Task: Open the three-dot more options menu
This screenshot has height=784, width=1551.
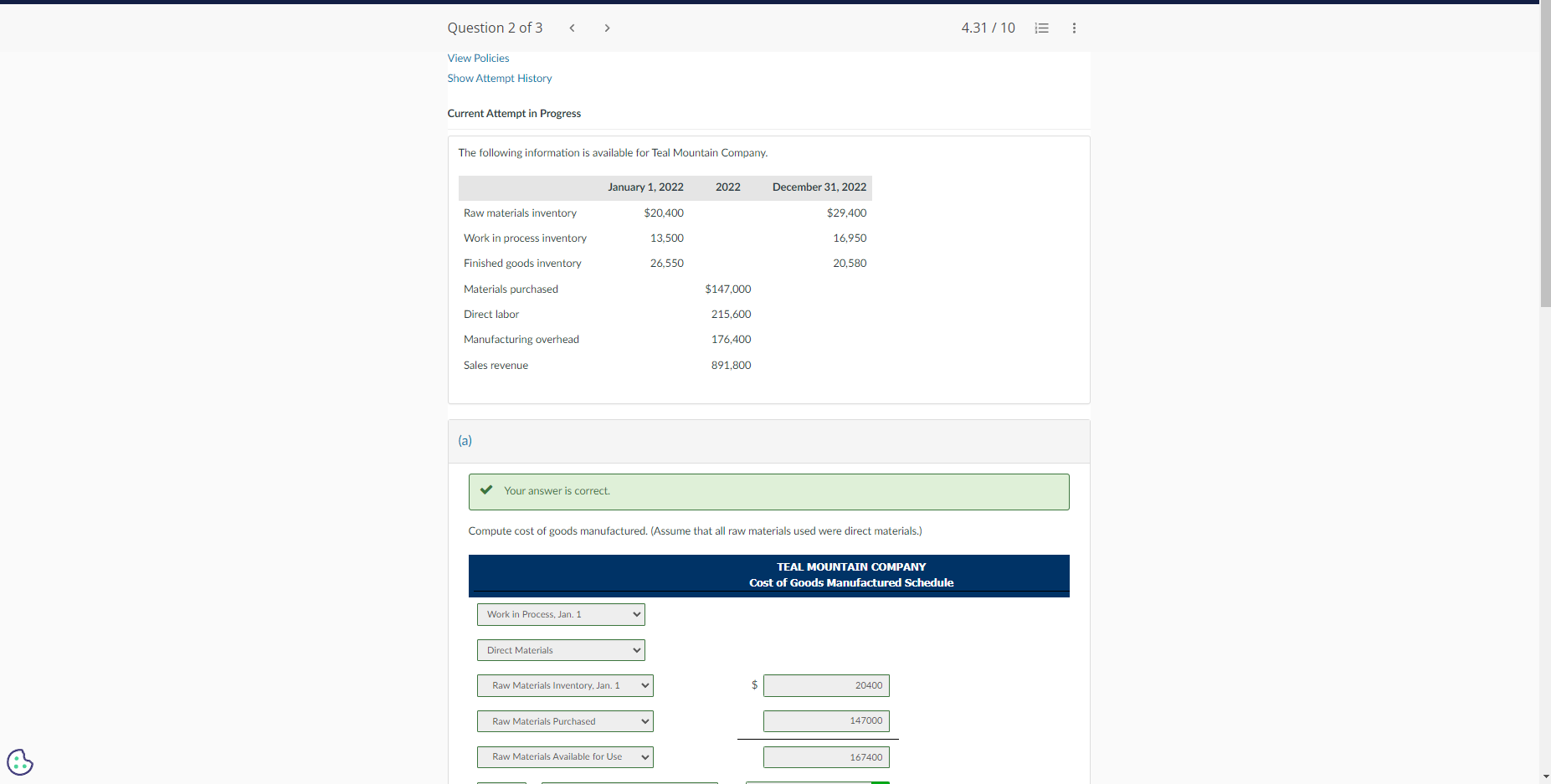Action: tap(1074, 28)
